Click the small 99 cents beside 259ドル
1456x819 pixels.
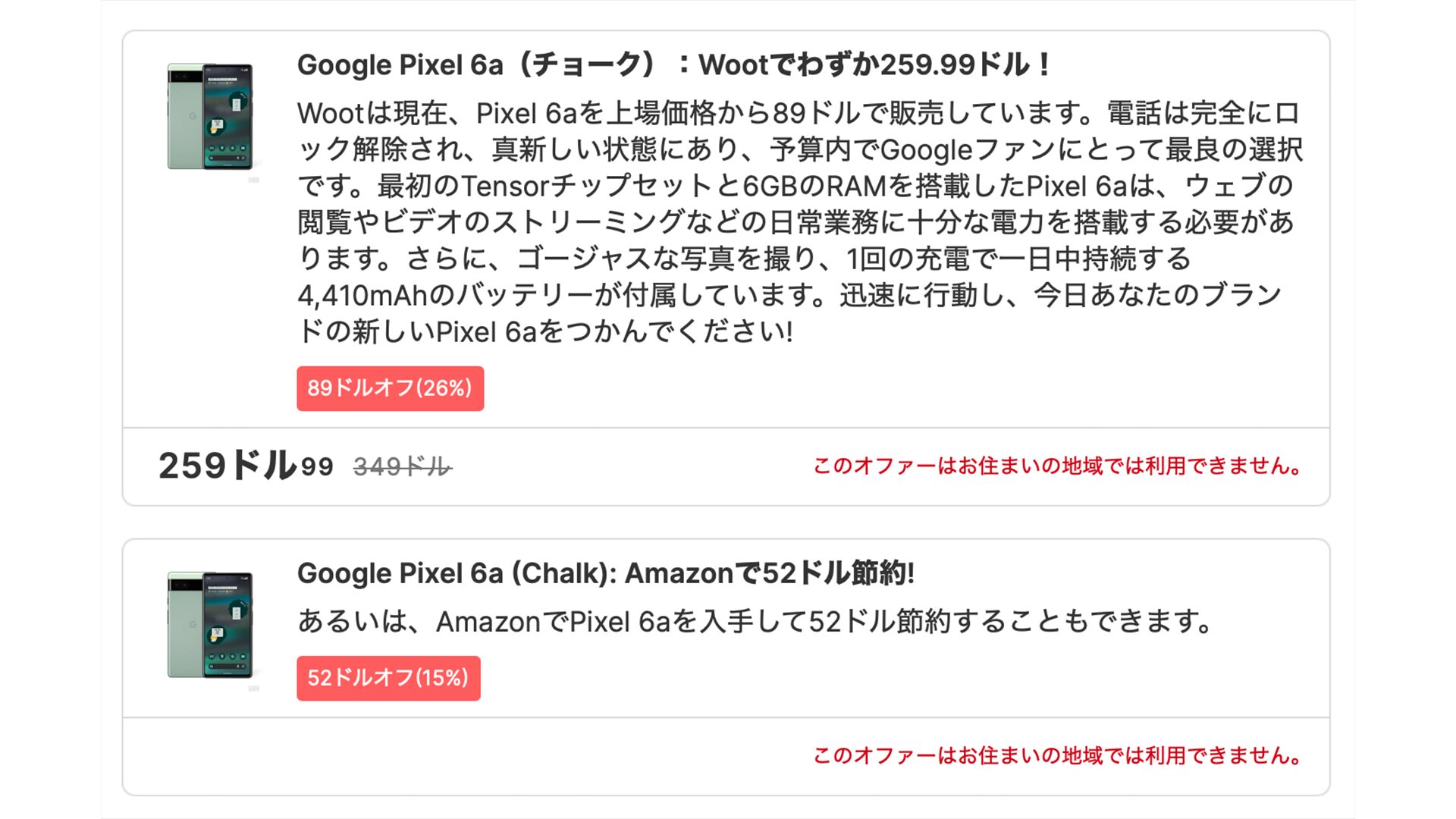317,467
